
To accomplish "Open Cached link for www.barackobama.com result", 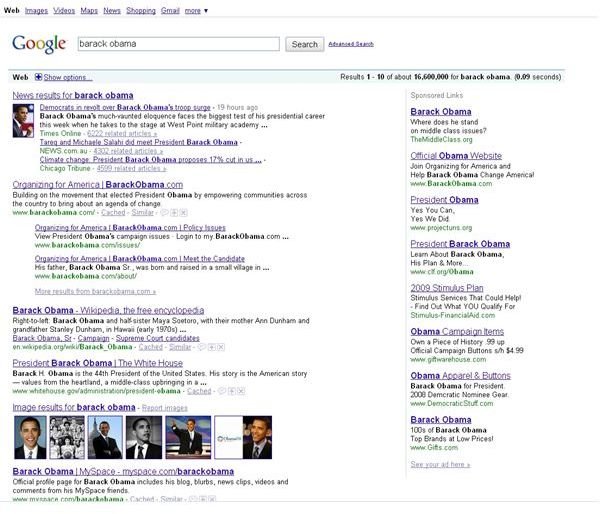I will point(113,212).
